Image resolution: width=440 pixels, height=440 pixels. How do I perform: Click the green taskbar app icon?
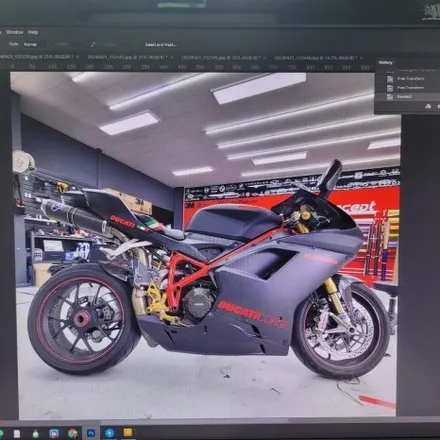pyautogui.click(x=35, y=434)
